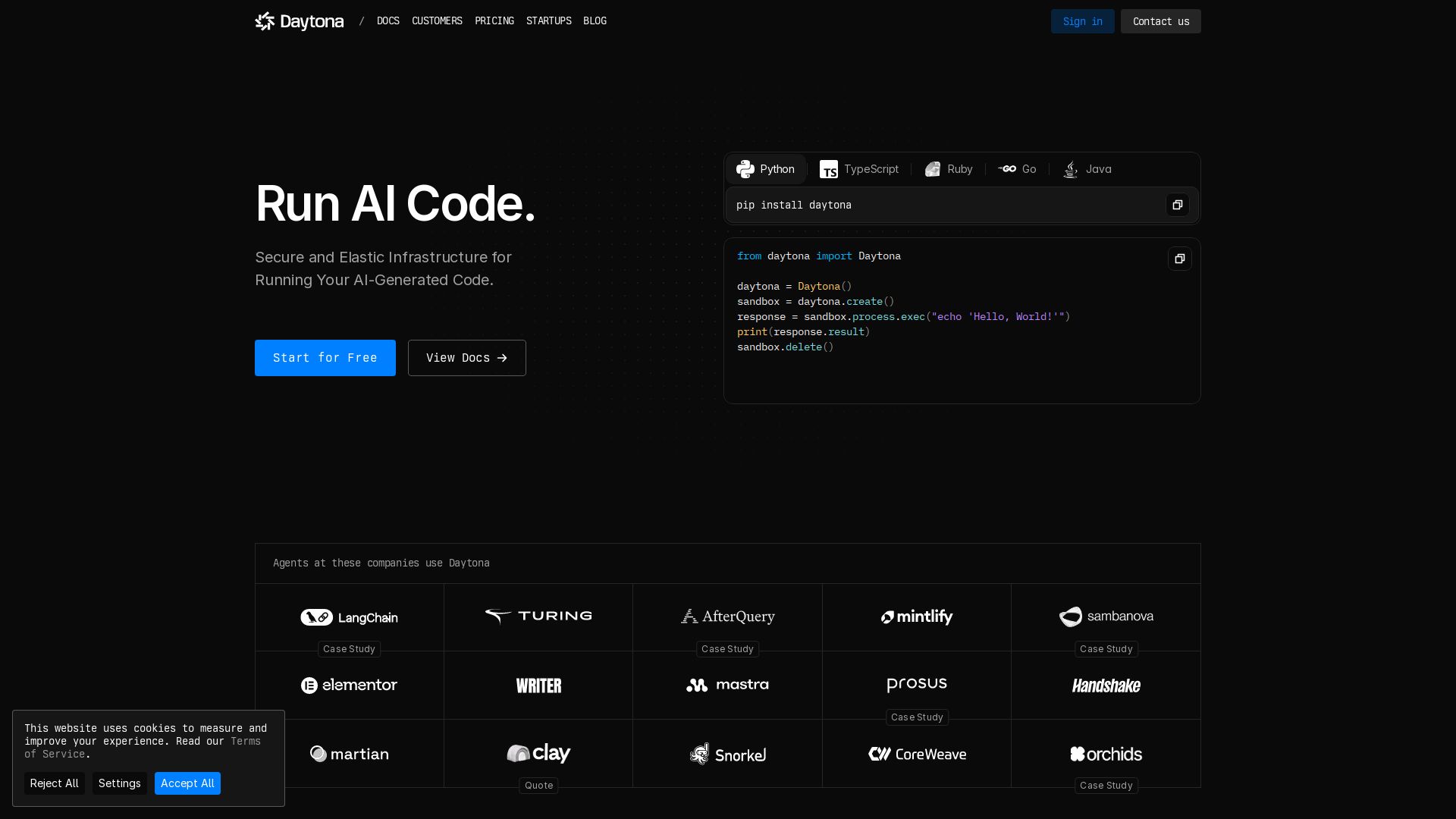
Task: Open the STARTUPS navigation link
Action: pos(549,21)
